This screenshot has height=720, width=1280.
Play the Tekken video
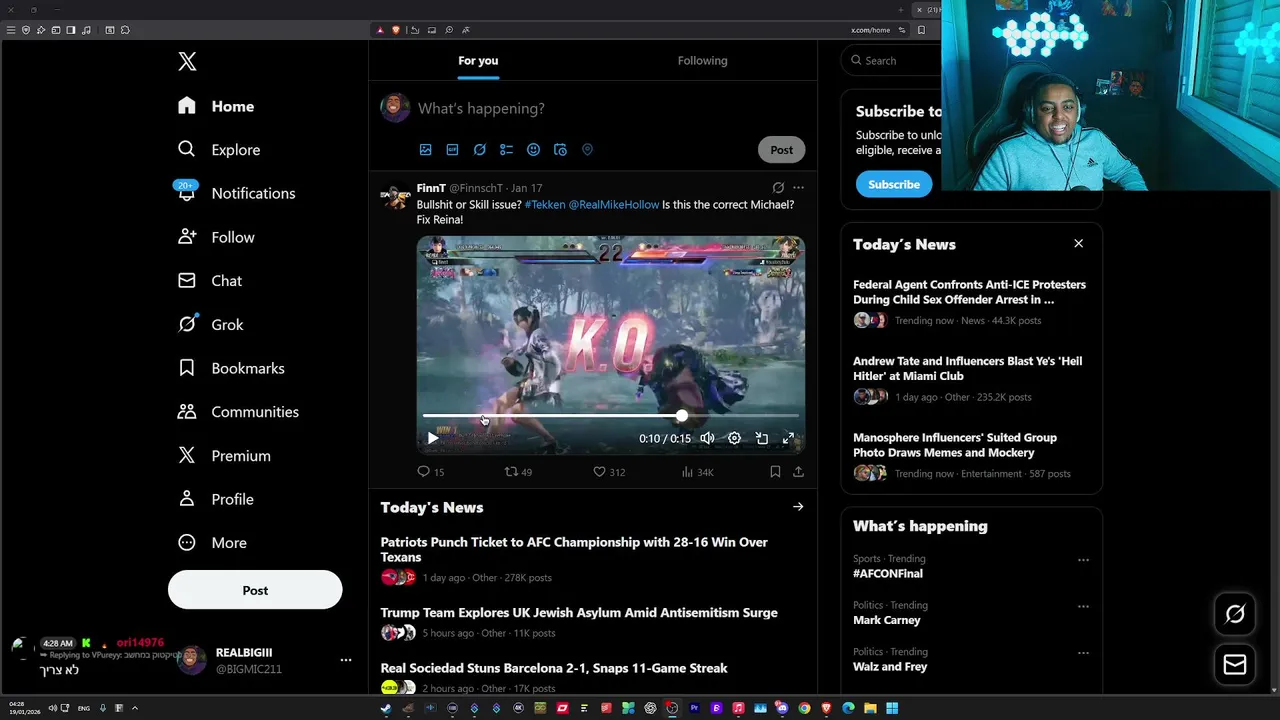click(432, 438)
